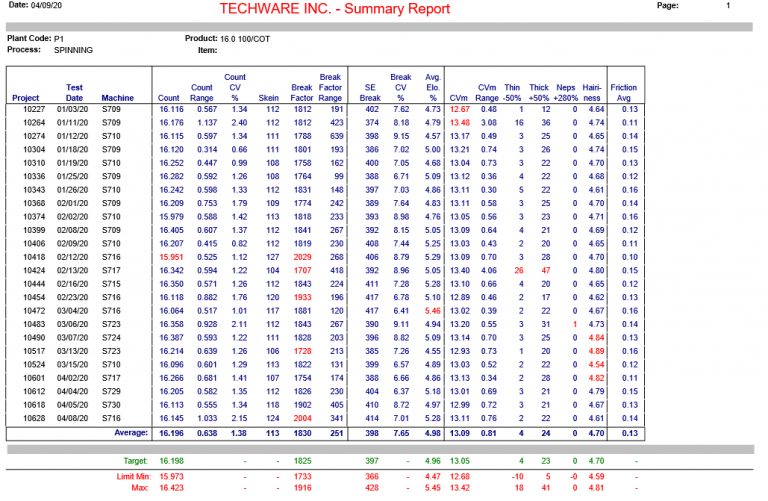Viewport: 768px width, 501px height.
Task: Click project number 10310
Action: point(34,163)
